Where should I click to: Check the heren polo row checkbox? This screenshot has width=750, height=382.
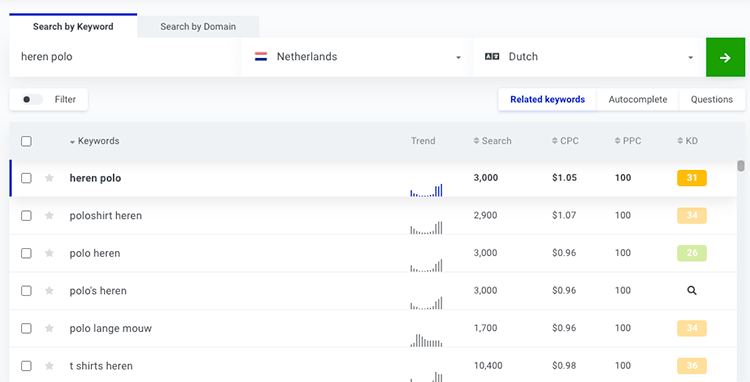pyautogui.click(x=26, y=178)
